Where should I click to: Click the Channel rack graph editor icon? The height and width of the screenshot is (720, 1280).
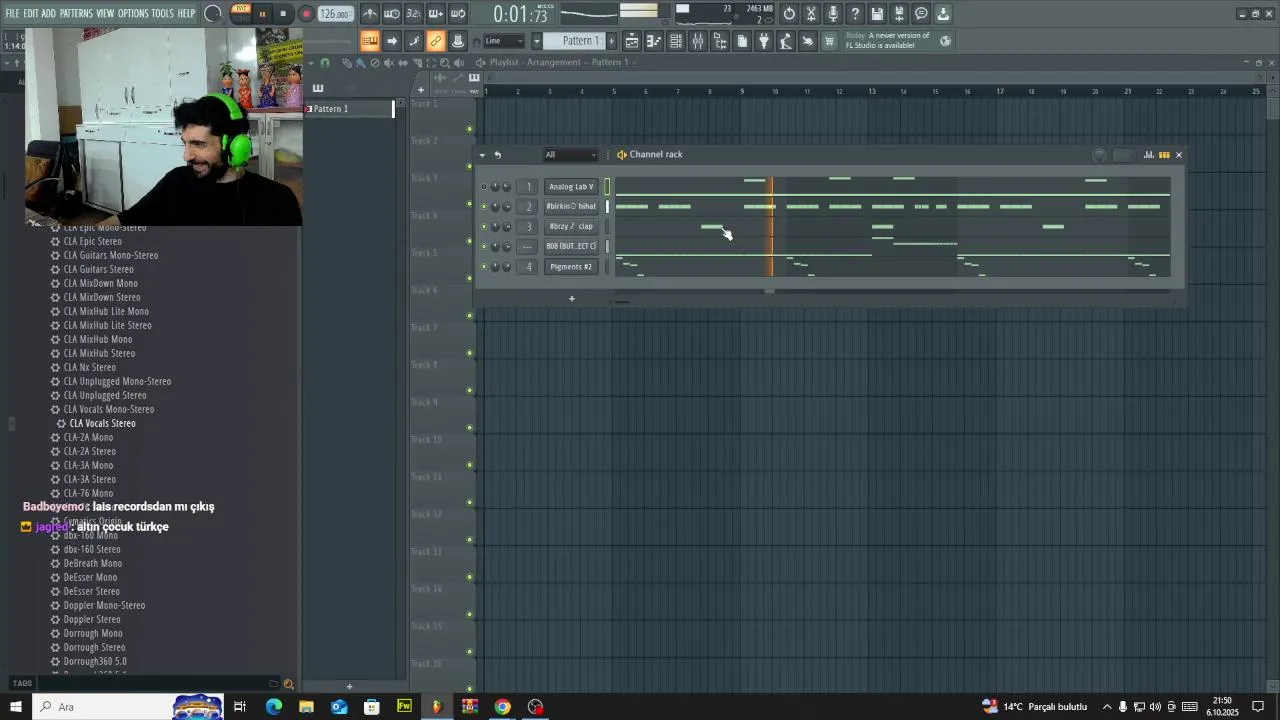[1149, 155]
